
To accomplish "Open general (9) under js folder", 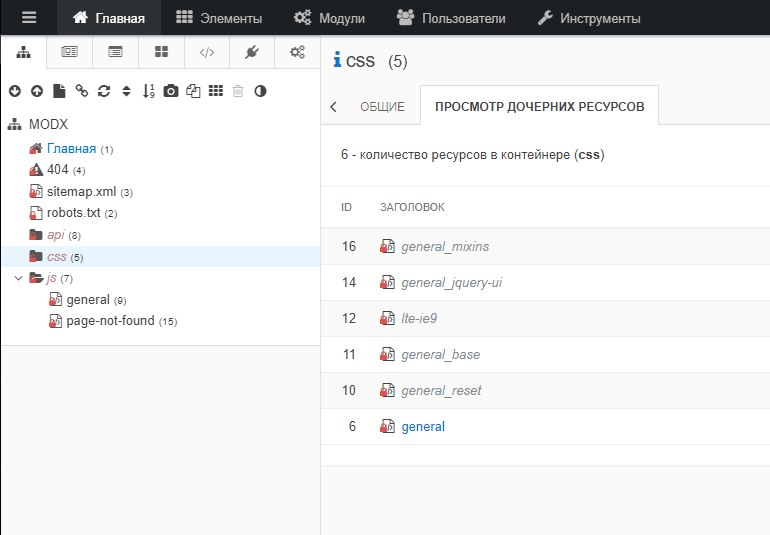I will [x=88, y=300].
